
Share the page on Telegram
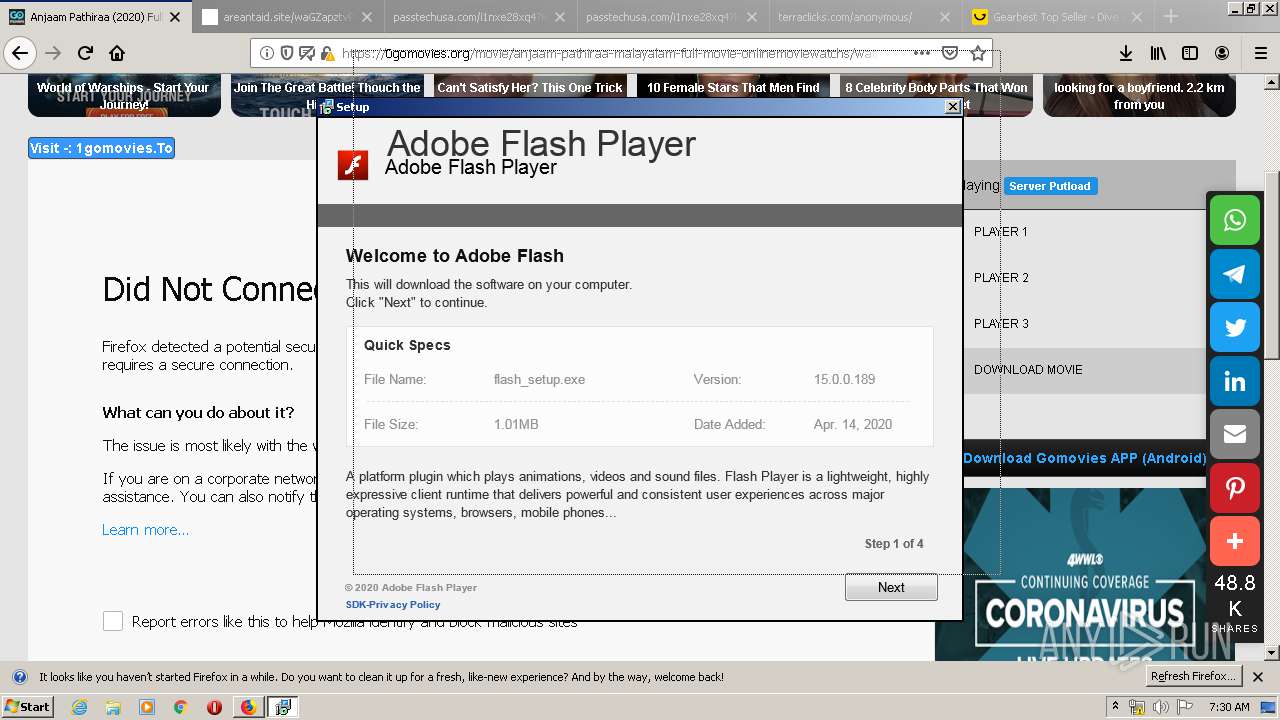(1235, 274)
